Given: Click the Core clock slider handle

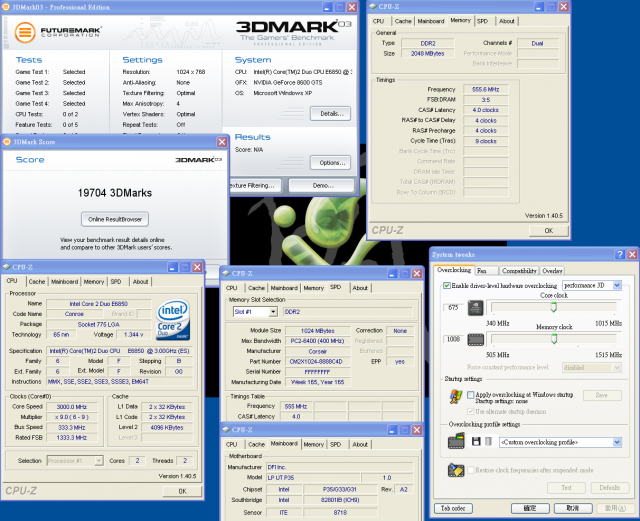Looking at the screenshot, I should pyautogui.click(x=553, y=307).
